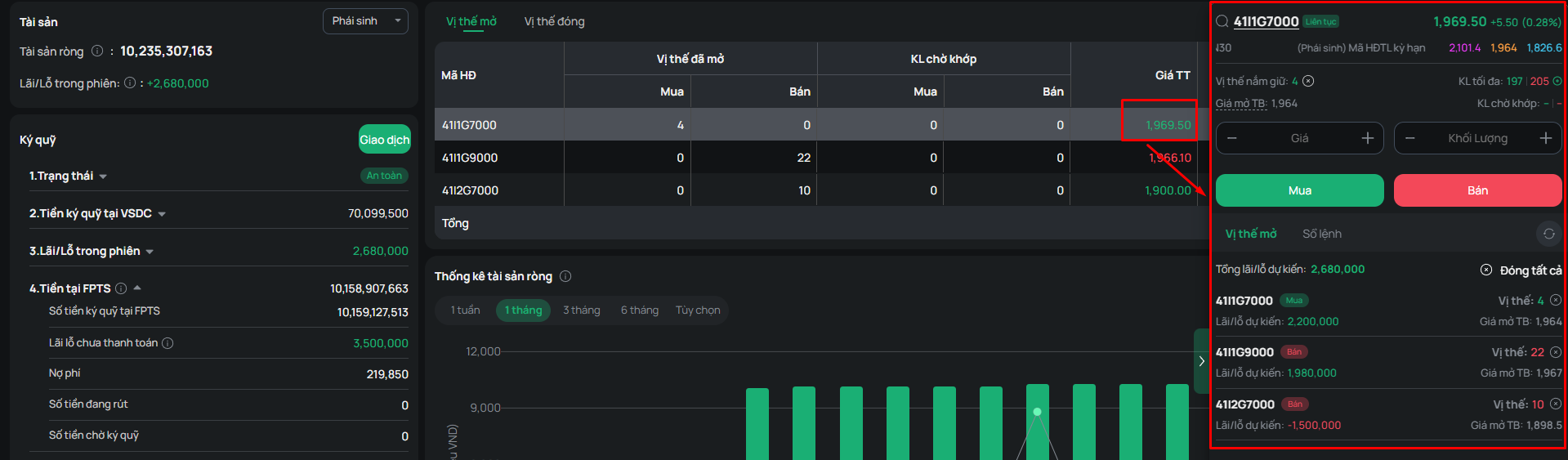
Task: Open the Sổ lệnh tab
Action: coord(1322,234)
